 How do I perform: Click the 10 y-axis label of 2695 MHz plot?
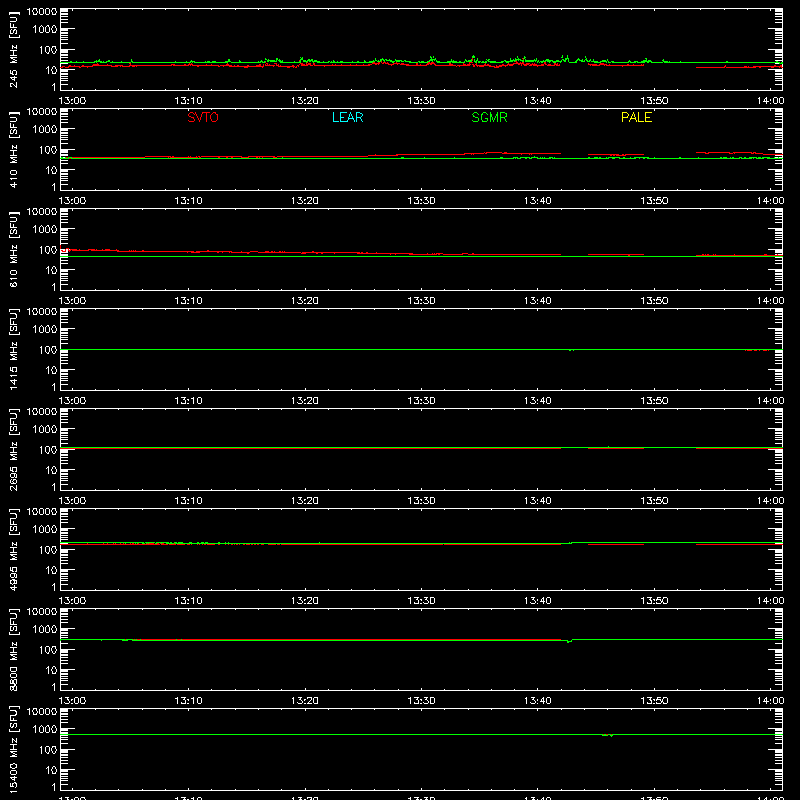click(x=52, y=470)
